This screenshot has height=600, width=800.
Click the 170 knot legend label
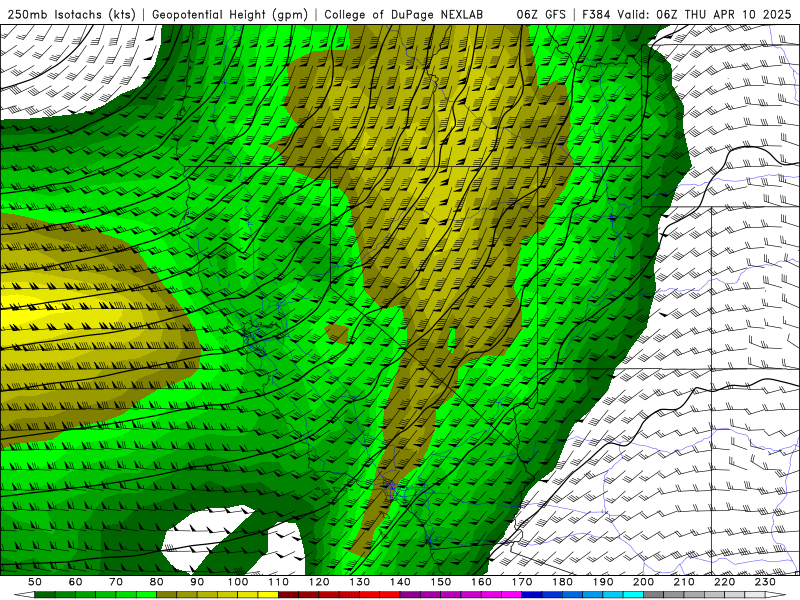(521, 582)
